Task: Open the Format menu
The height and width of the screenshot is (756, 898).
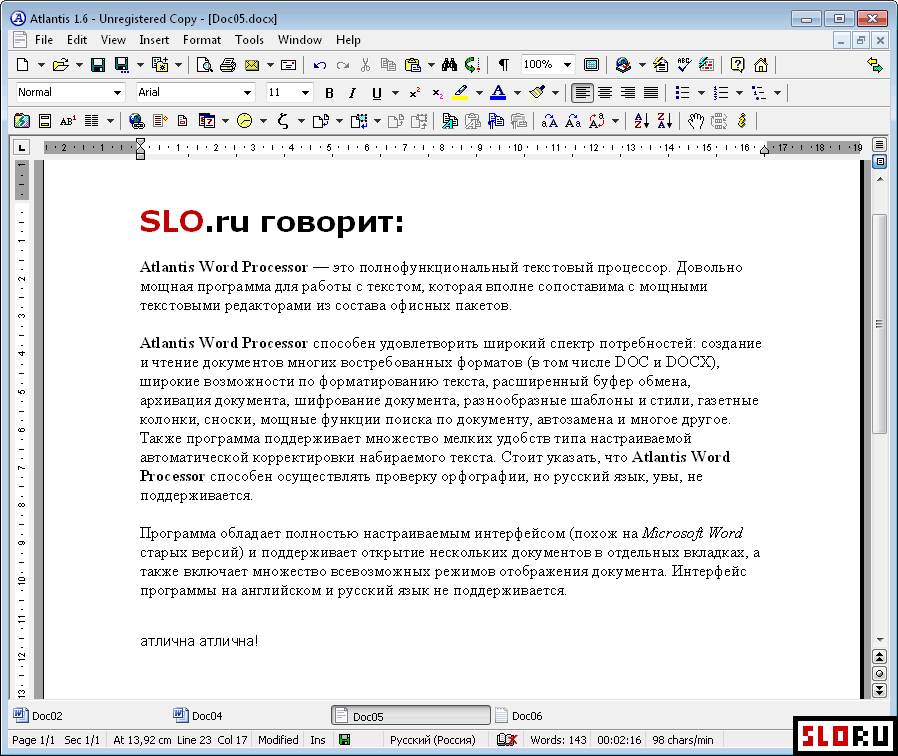Action: (x=201, y=40)
